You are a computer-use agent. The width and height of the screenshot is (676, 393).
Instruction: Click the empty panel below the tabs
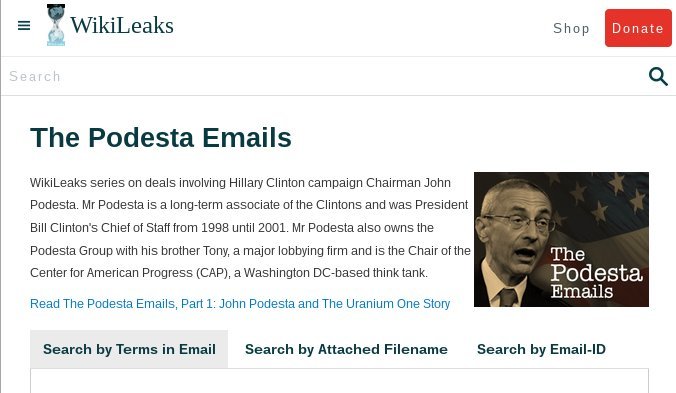[x=339, y=381]
